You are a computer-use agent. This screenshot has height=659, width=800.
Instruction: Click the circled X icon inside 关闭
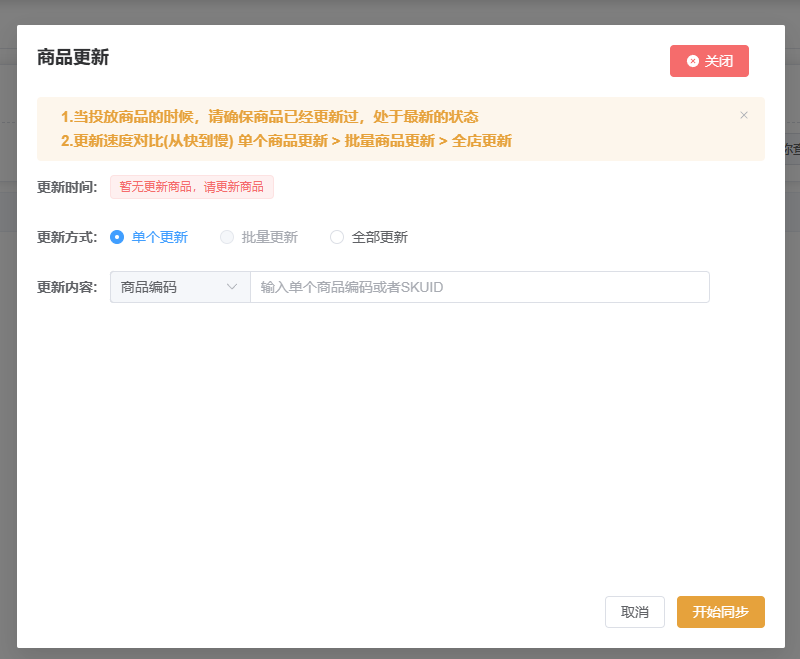693,61
